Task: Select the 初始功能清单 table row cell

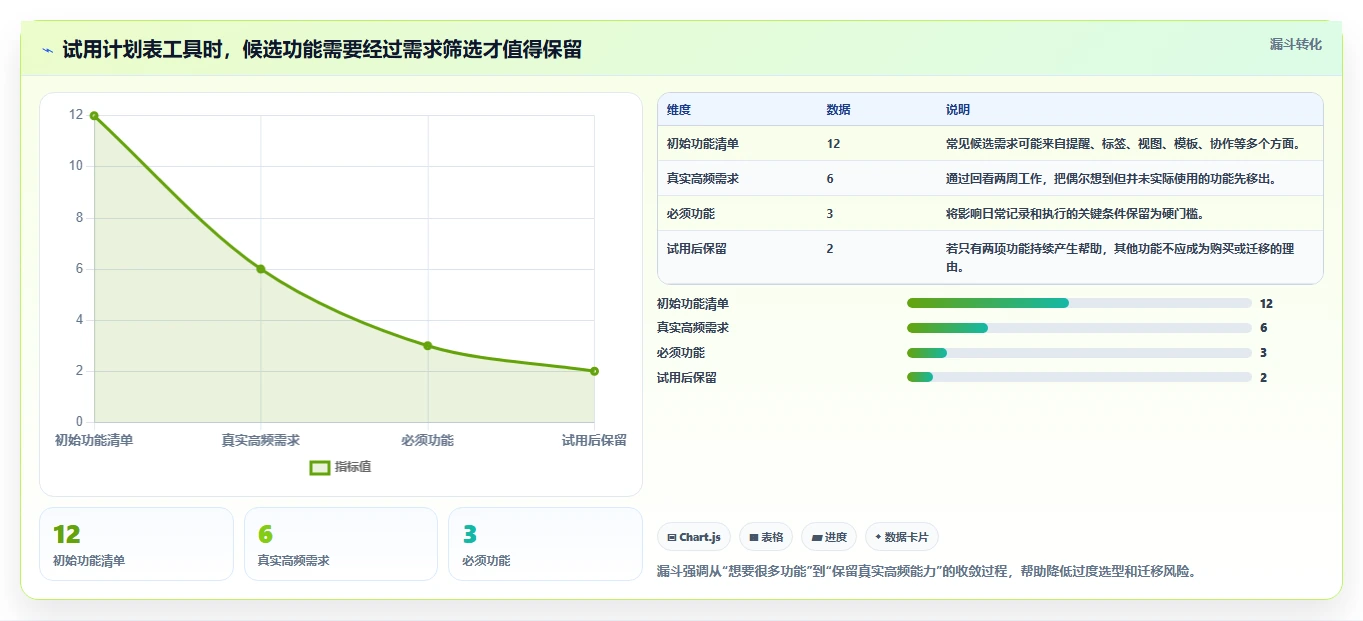Action: click(703, 144)
